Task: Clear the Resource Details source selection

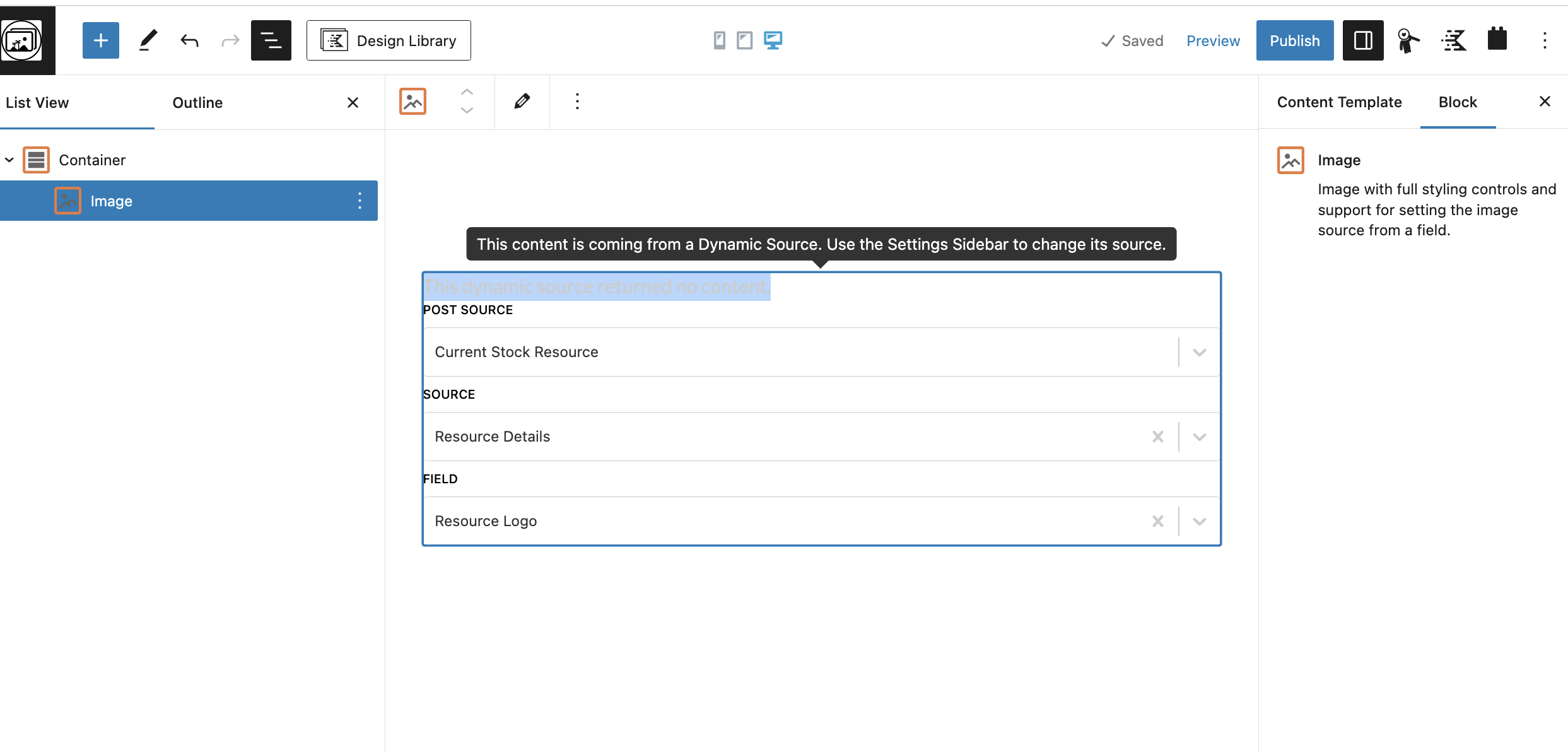Action: (x=1158, y=437)
